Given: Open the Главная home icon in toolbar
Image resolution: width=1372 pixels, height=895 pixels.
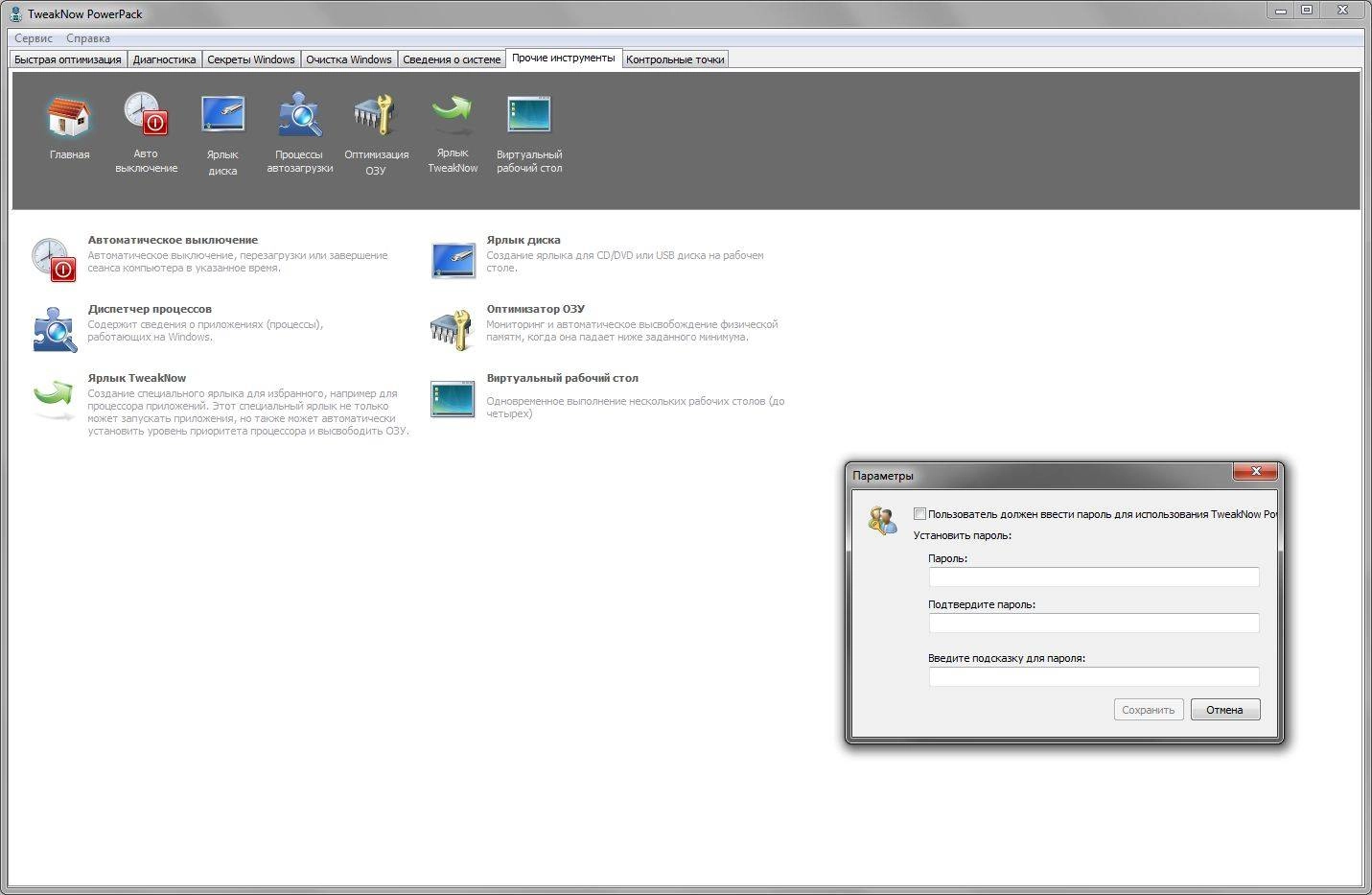Looking at the screenshot, I should (69, 116).
